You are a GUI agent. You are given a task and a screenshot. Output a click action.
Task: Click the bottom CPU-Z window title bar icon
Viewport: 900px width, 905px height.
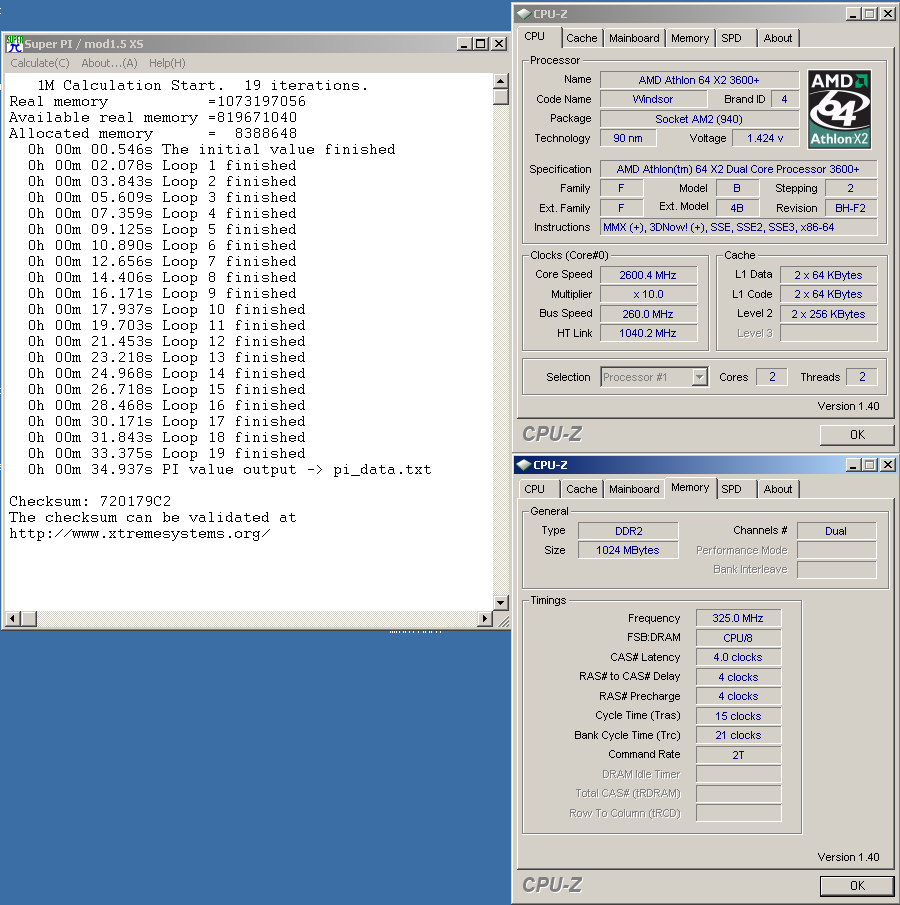524,465
